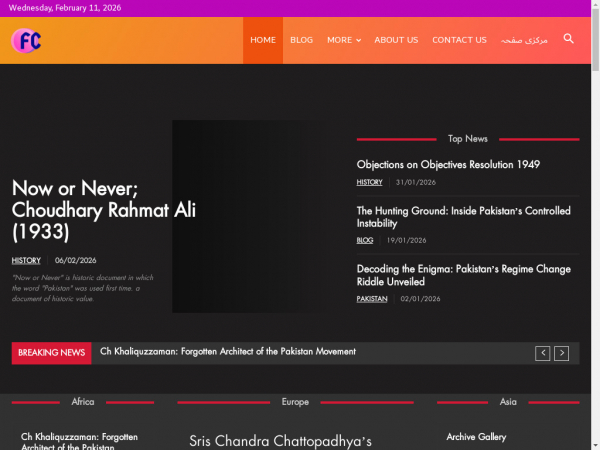Open Decoding the Enigma article
Screen dimensions: 600x450
point(463,275)
